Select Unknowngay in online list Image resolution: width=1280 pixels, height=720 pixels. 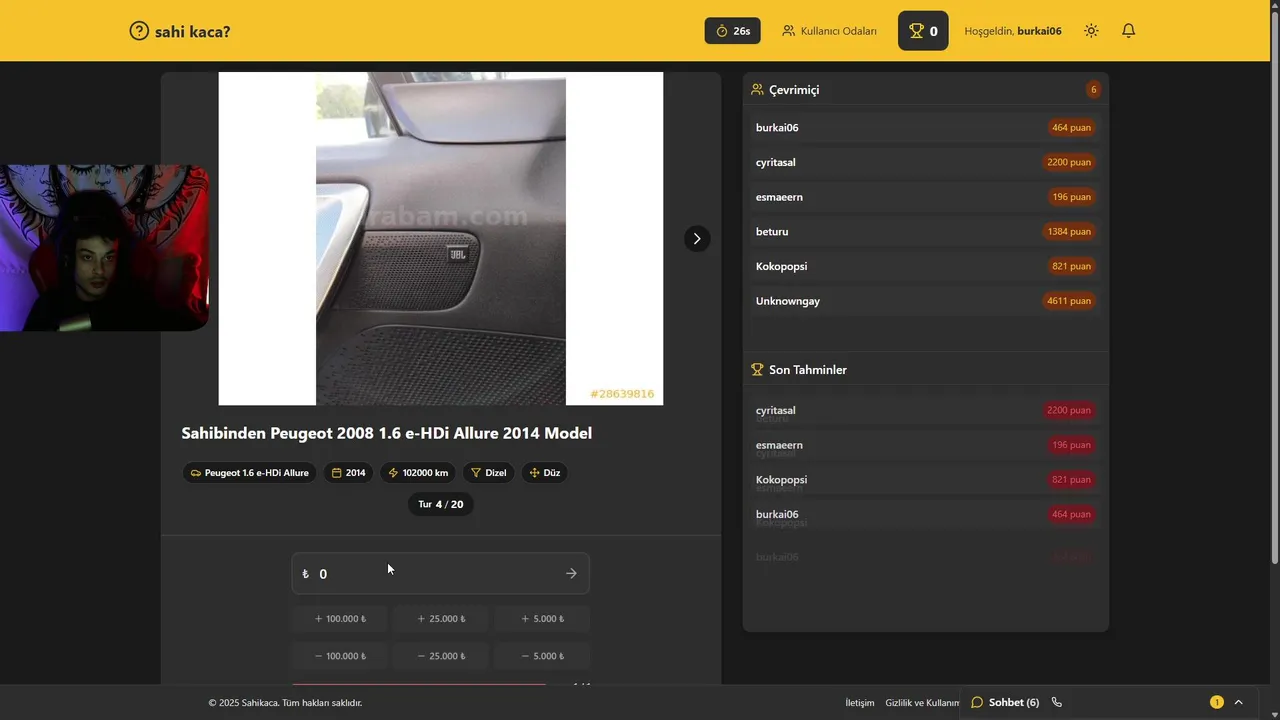(x=925, y=301)
